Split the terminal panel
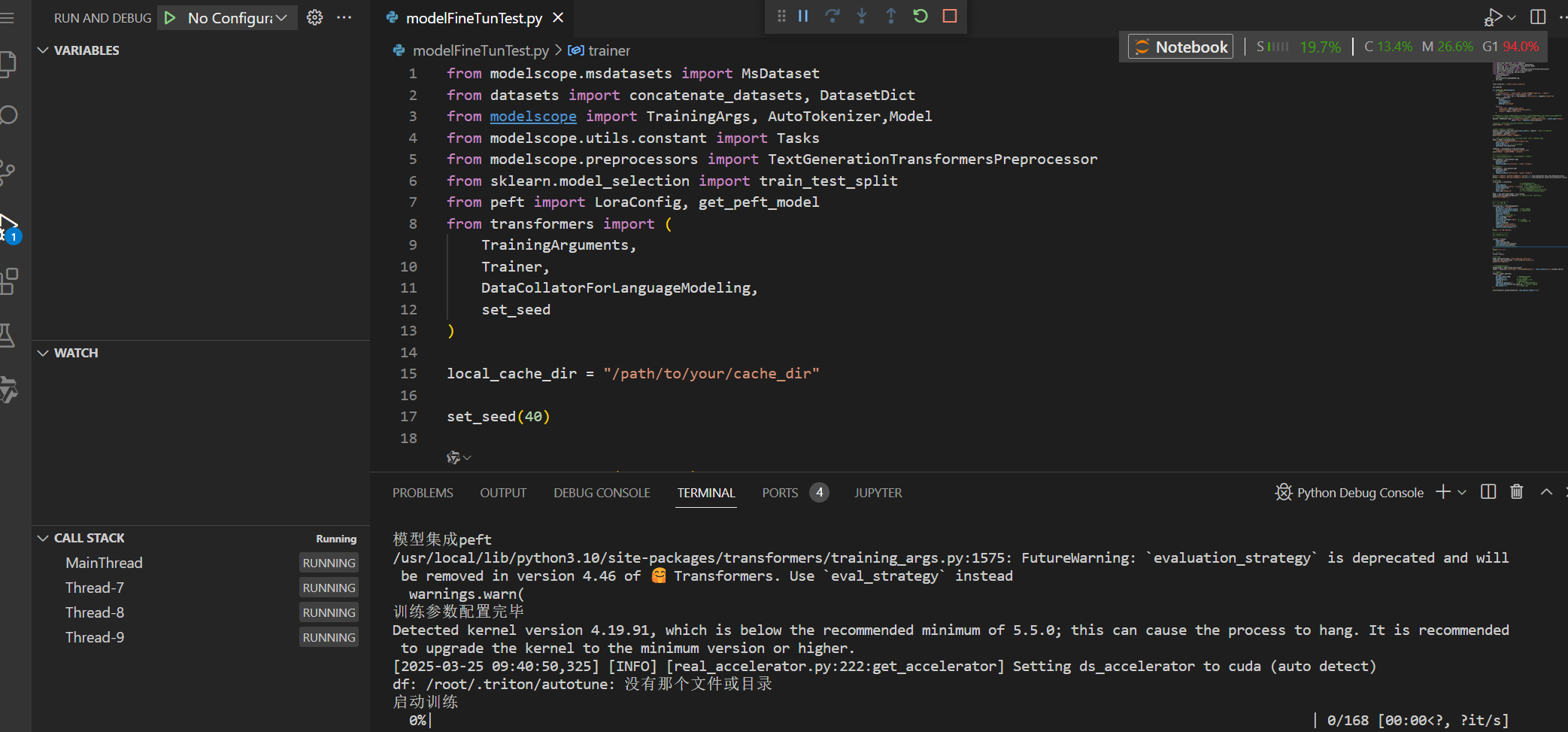The image size is (1568, 732). click(x=1488, y=492)
